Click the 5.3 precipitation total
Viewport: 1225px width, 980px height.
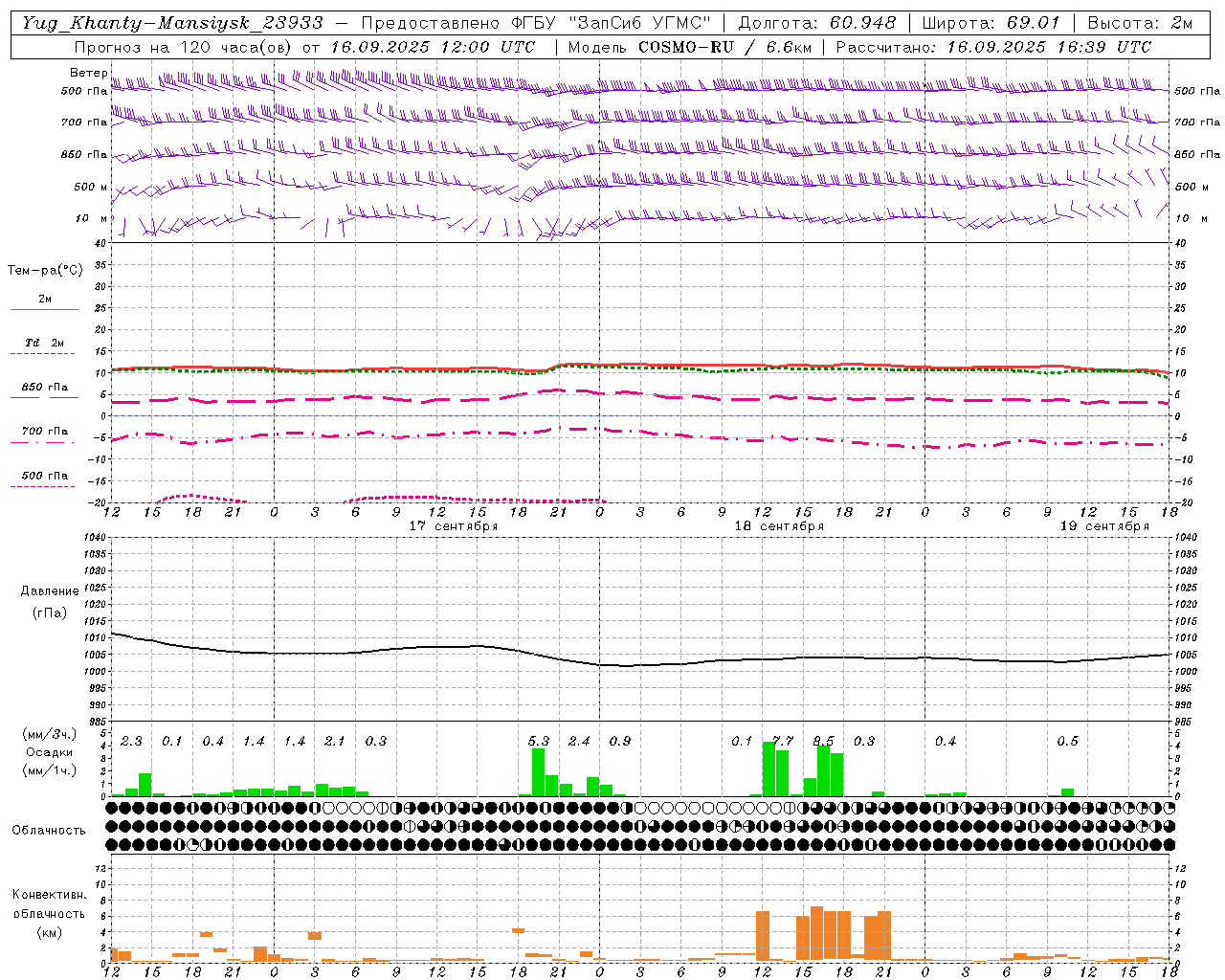pyautogui.click(x=539, y=741)
